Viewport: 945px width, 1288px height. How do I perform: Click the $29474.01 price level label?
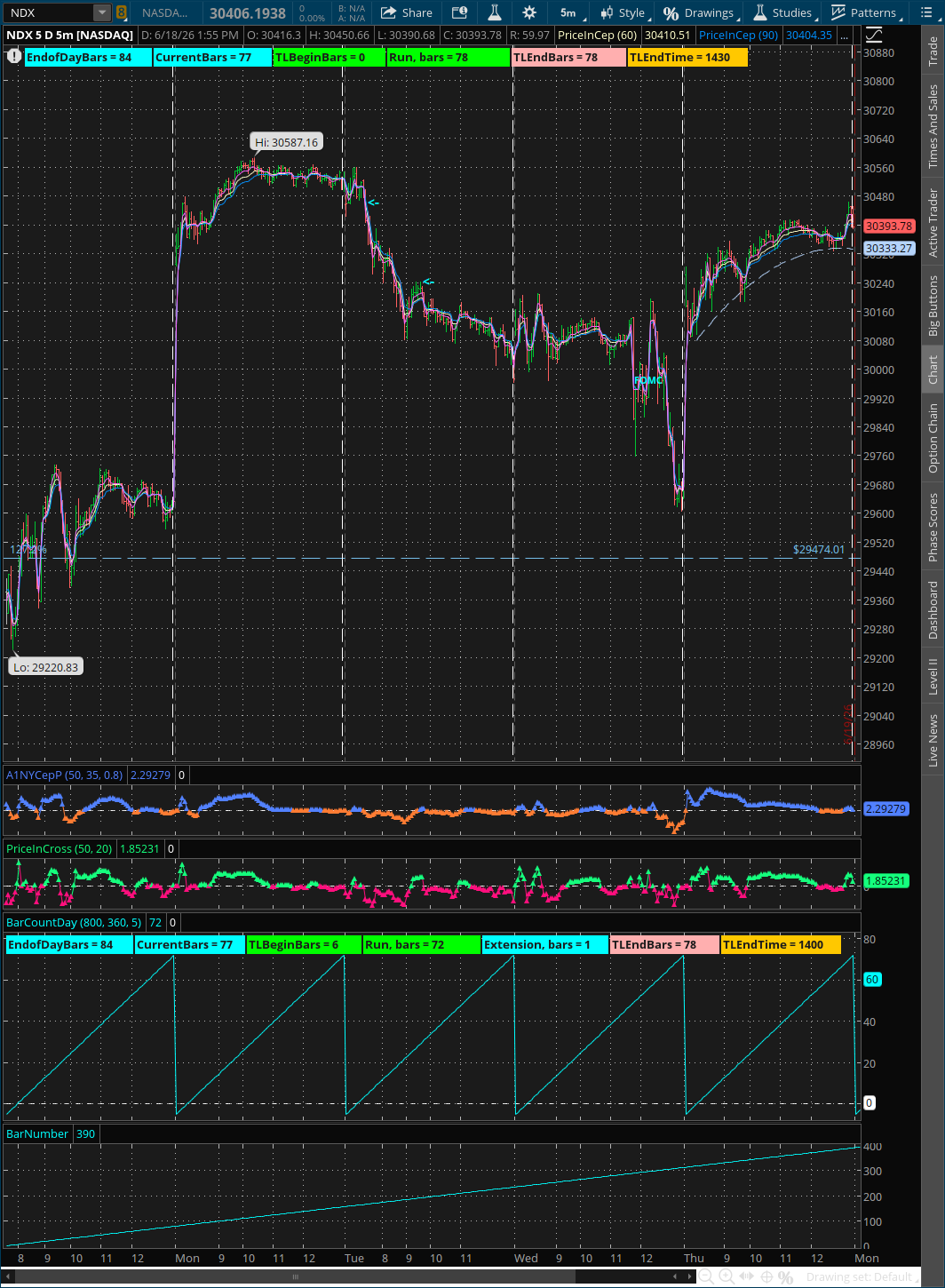pyautogui.click(x=819, y=550)
